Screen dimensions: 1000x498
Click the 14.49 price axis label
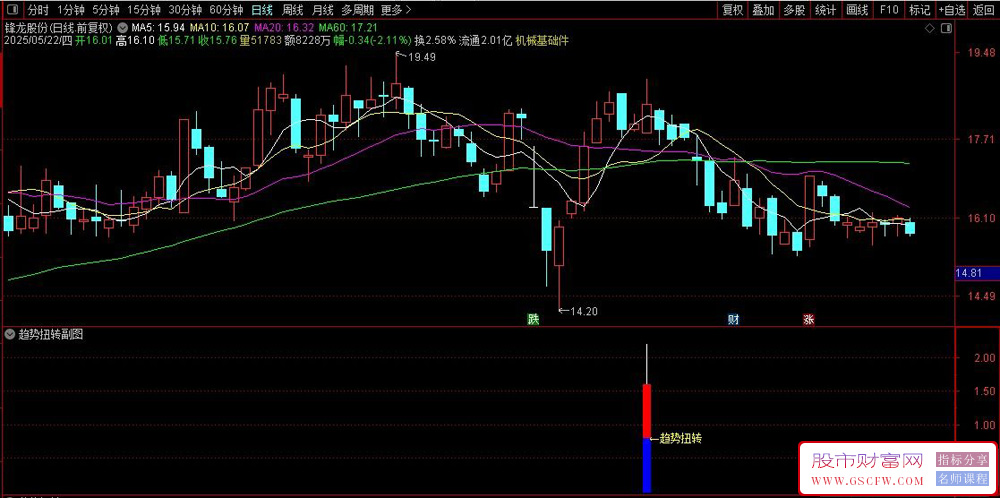coord(983,297)
